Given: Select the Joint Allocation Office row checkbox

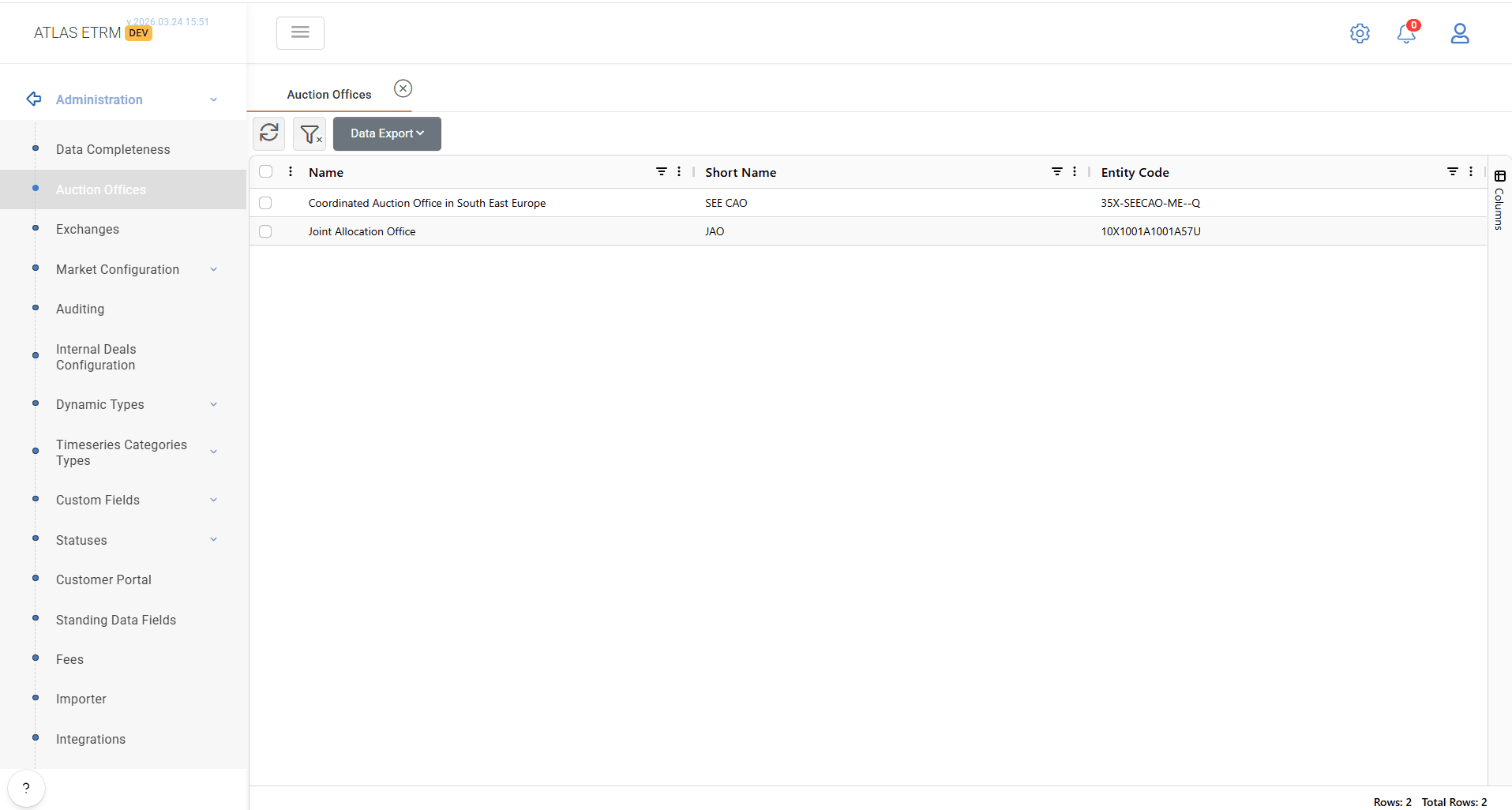Looking at the screenshot, I should coord(265,231).
